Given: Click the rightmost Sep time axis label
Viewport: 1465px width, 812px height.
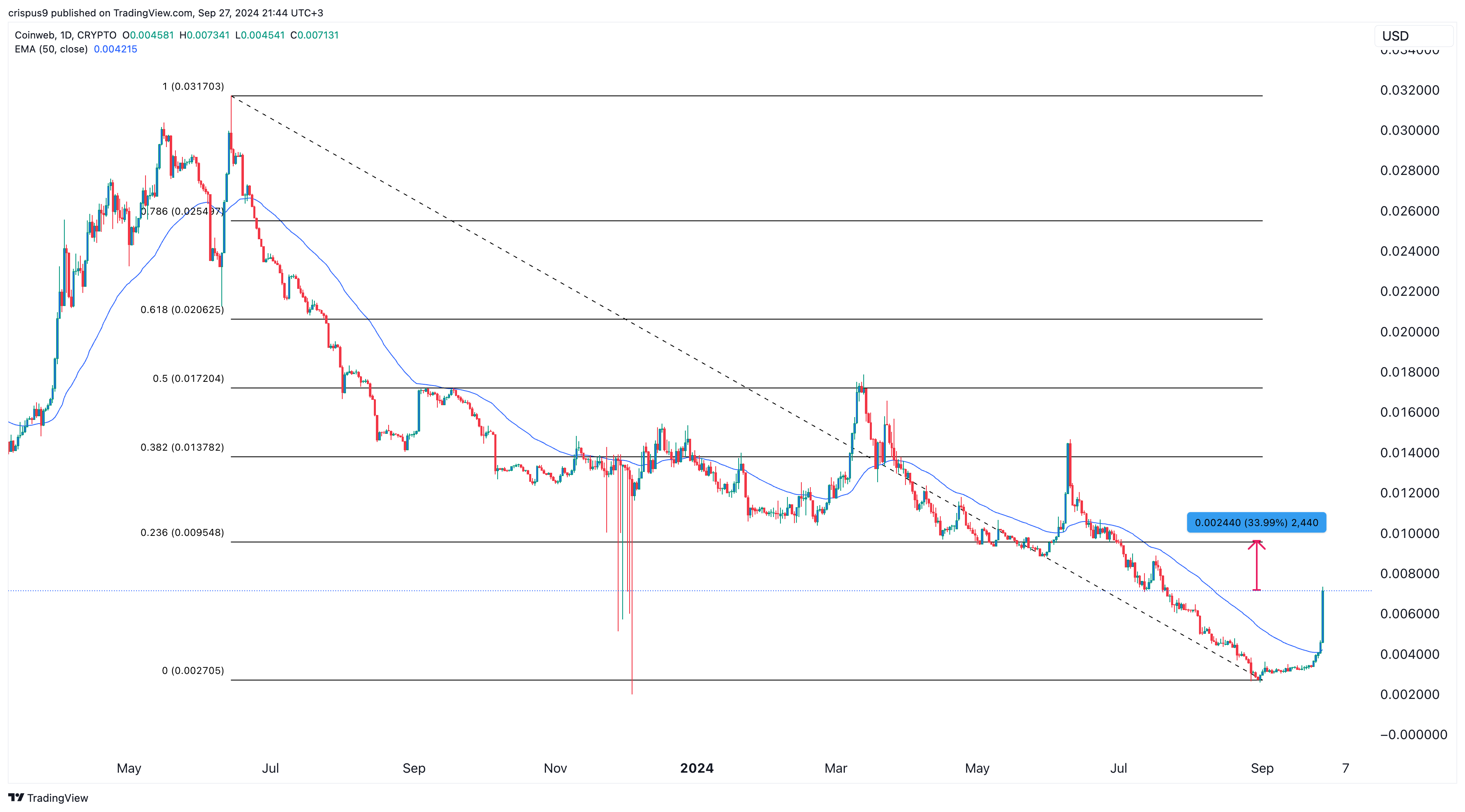Looking at the screenshot, I should (1262, 768).
